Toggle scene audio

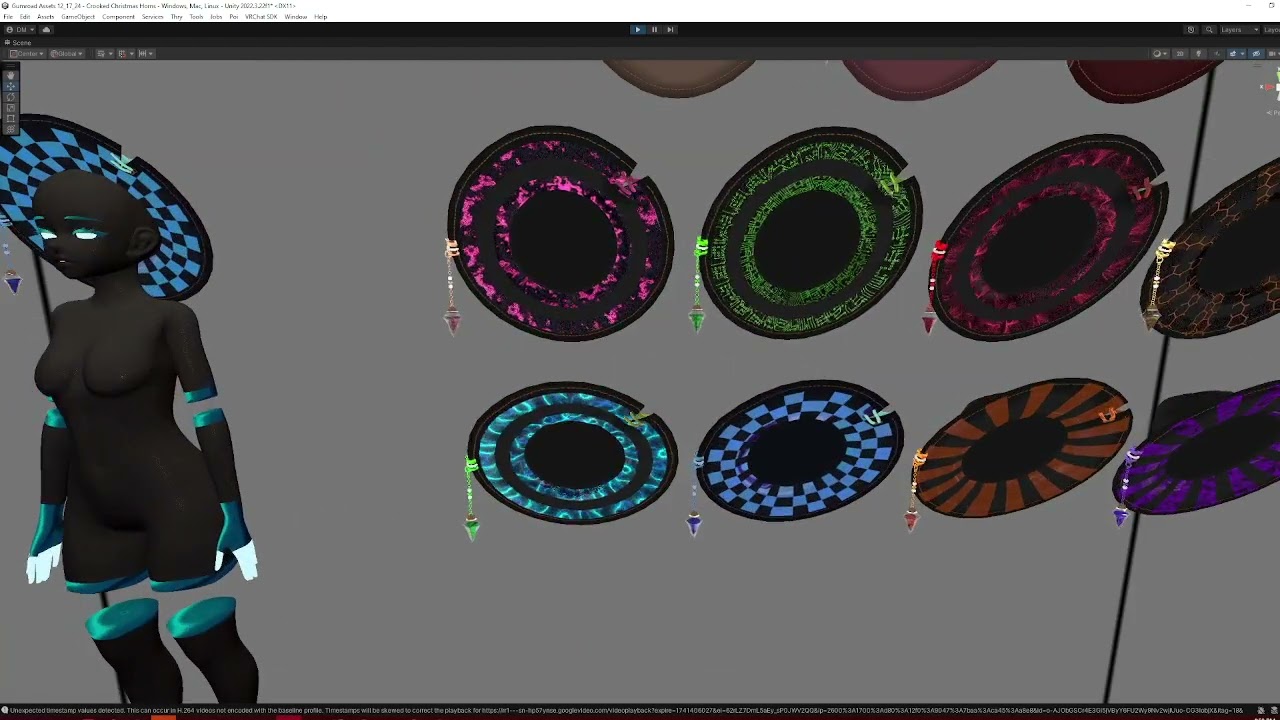(1217, 54)
